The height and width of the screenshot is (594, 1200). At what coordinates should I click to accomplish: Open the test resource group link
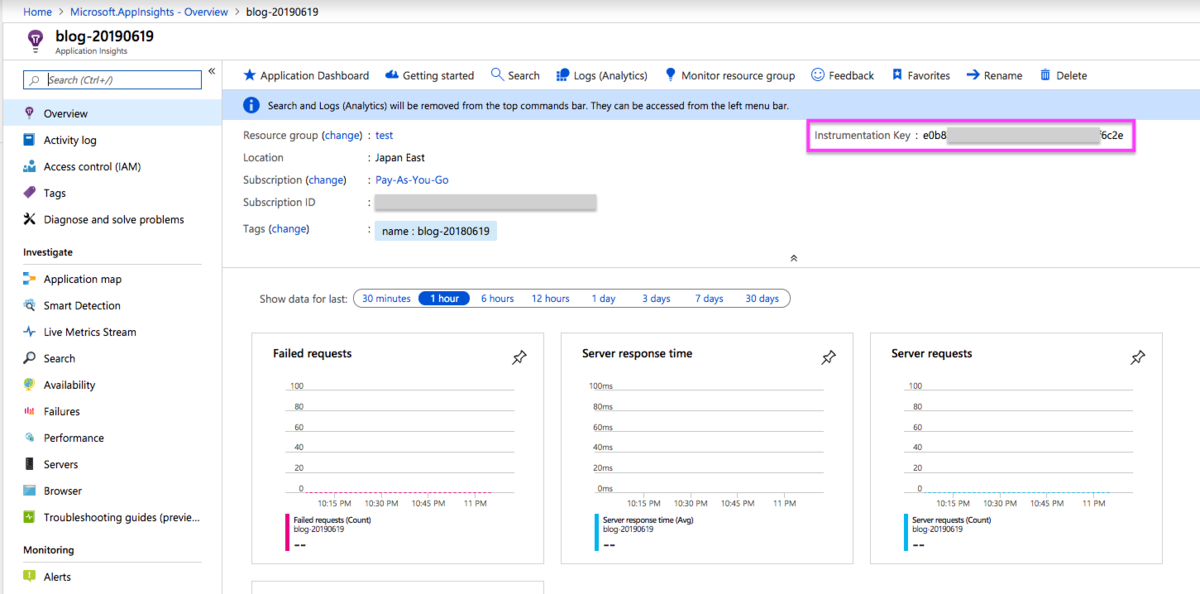pyautogui.click(x=384, y=135)
